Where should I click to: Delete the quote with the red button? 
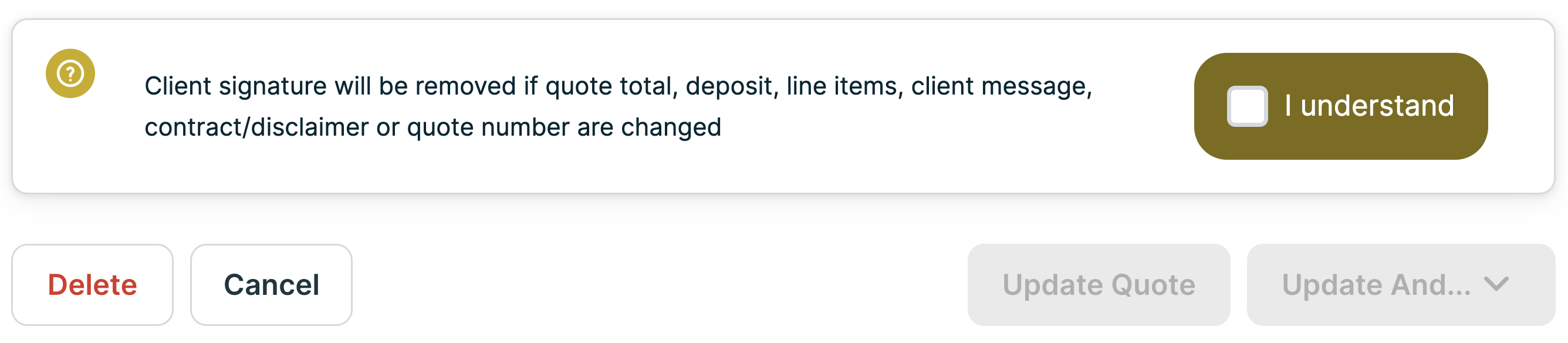click(x=93, y=284)
